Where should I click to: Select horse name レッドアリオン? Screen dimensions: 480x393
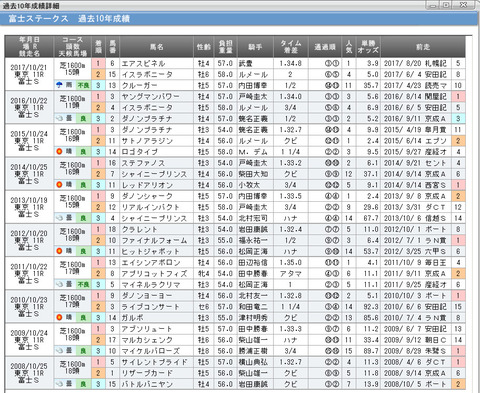coord(147,185)
